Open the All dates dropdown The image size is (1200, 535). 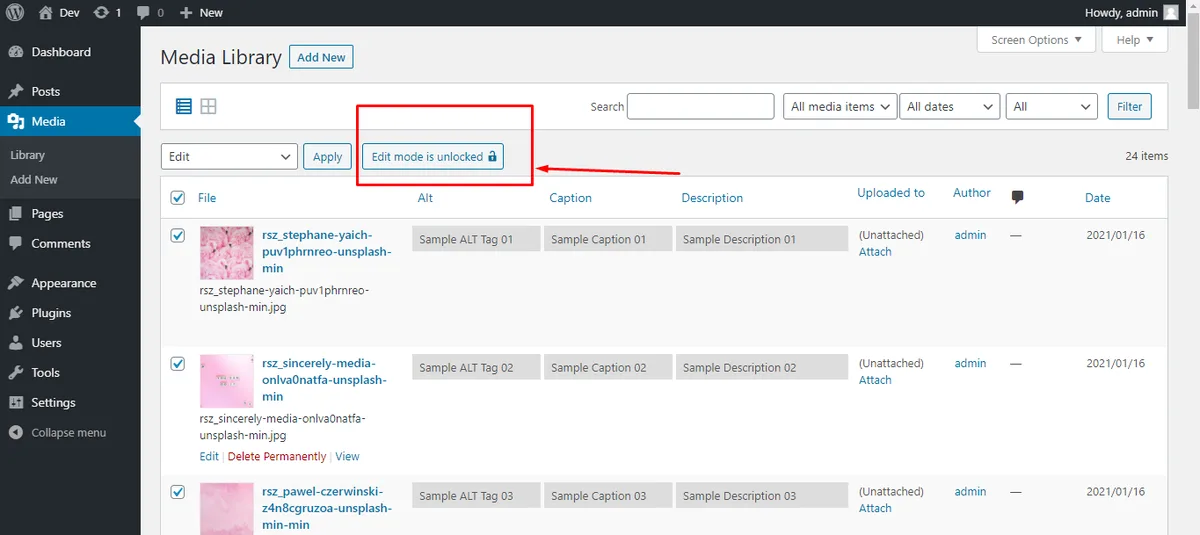tap(949, 106)
